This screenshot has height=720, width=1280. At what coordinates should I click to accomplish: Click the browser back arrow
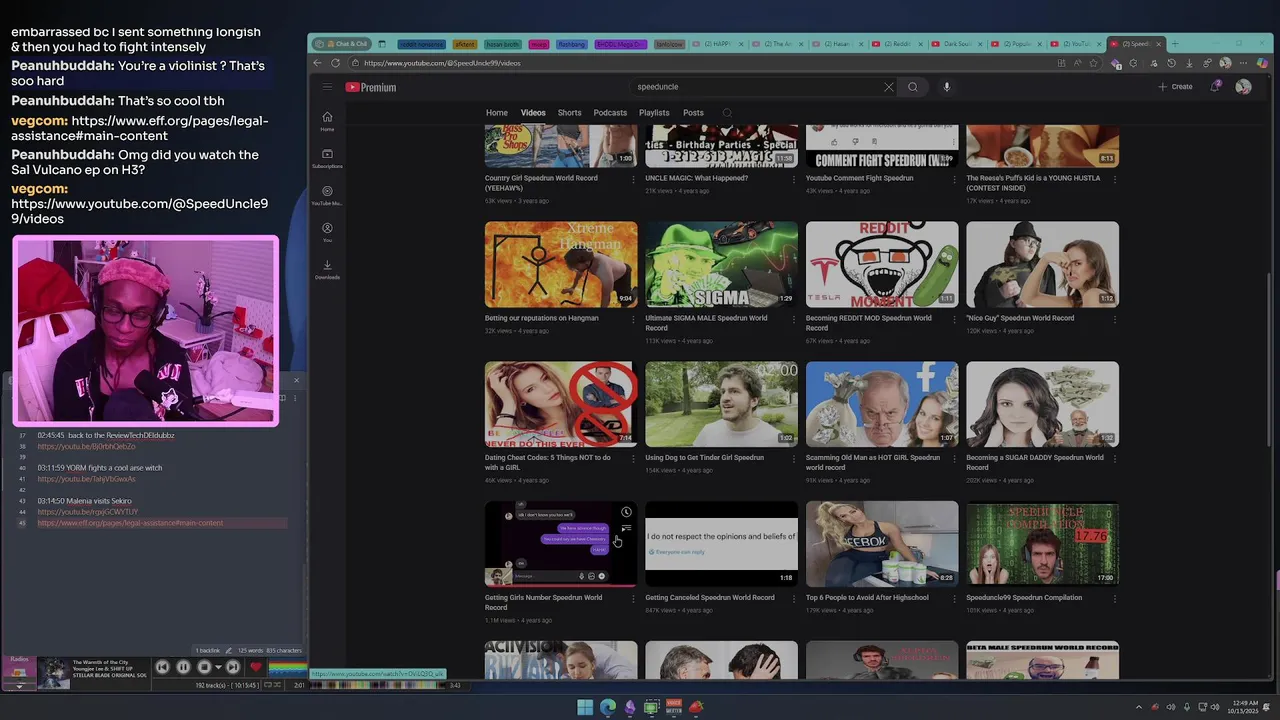pyautogui.click(x=318, y=63)
